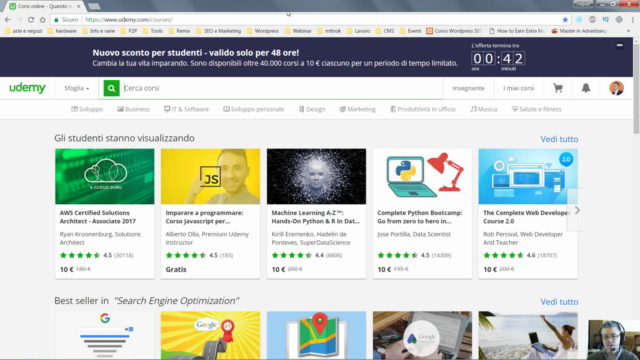The image size is (640, 360).
Task: Go back with the browser back arrow
Action: (x=8, y=20)
